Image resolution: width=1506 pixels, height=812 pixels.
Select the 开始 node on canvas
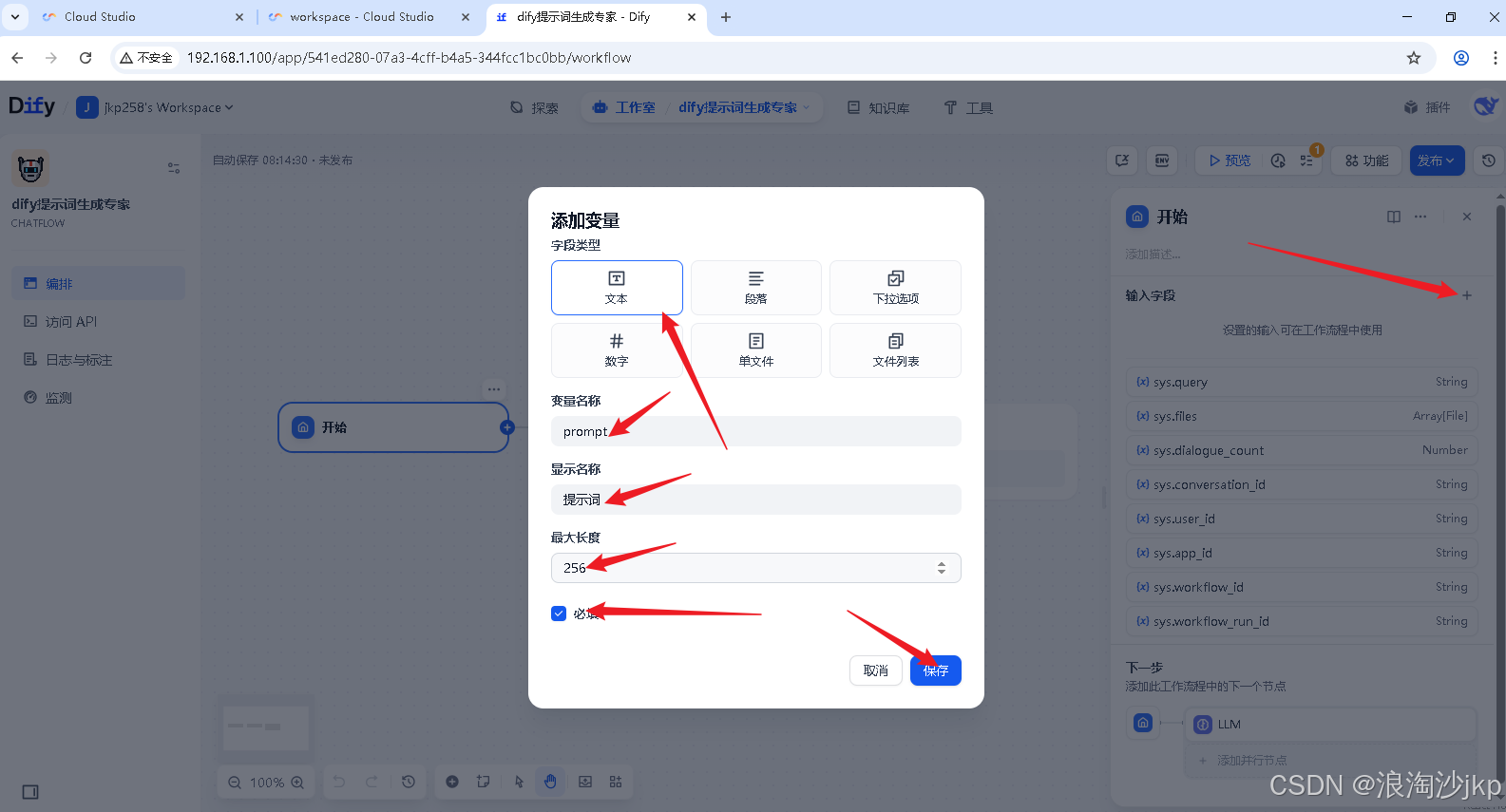[x=393, y=427]
